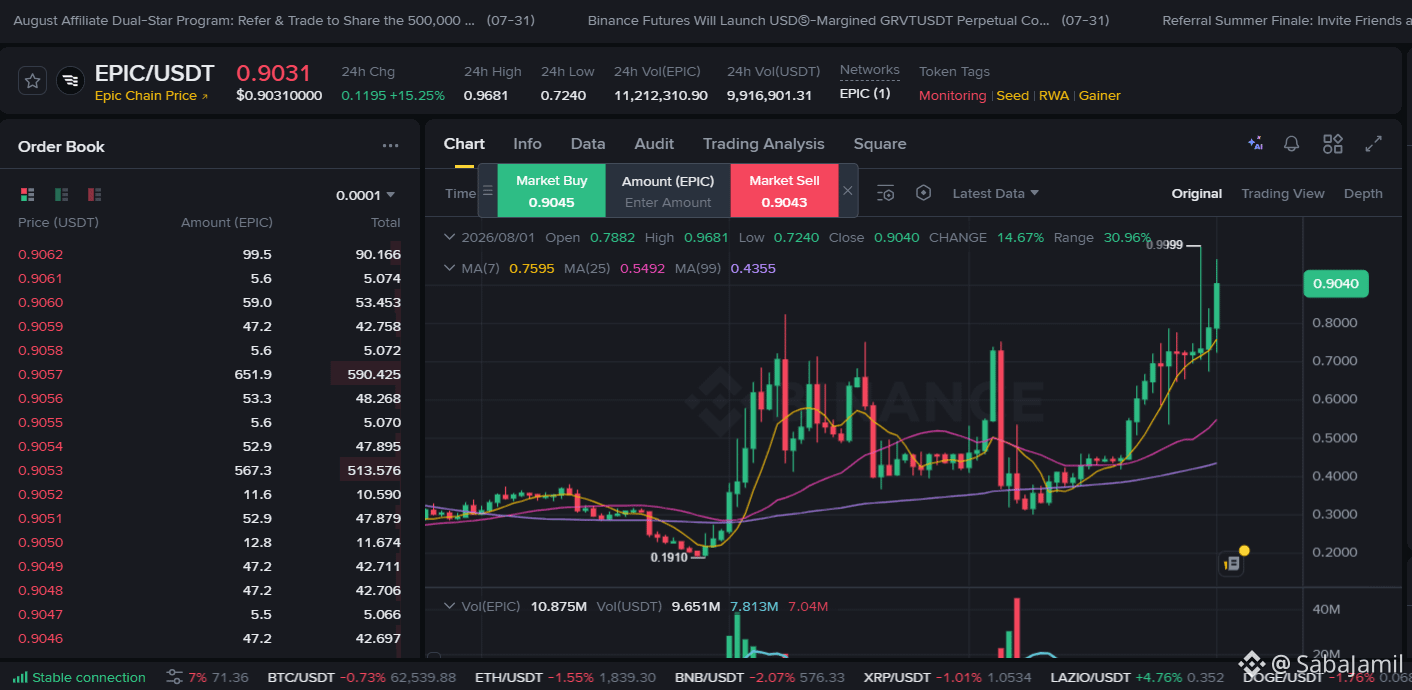Select the Trading View chart mode
Image resolution: width=1412 pixels, height=690 pixels.
pyautogui.click(x=1283, y=193)
